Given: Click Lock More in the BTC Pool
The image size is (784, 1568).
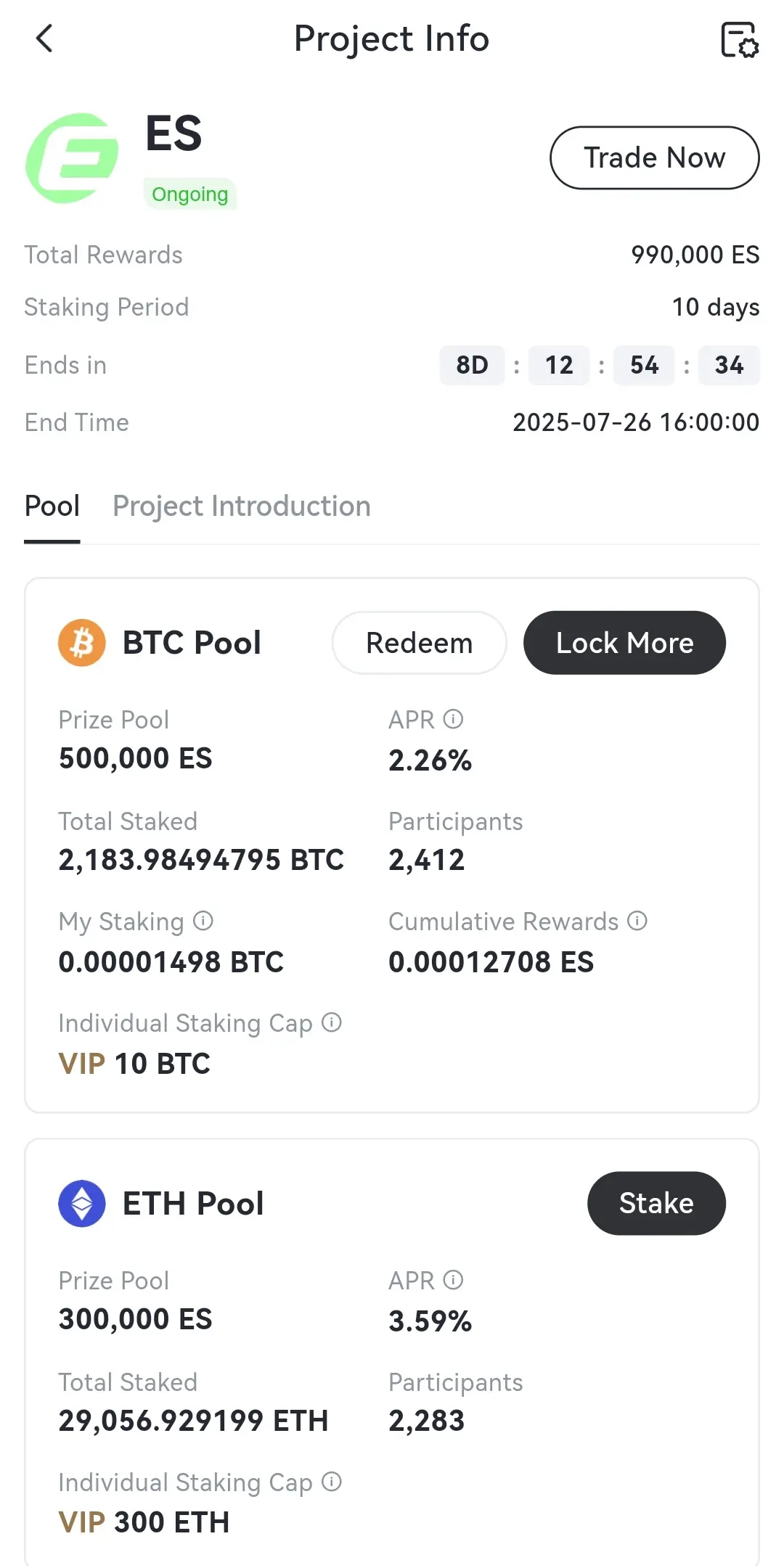Looking at the screenshot, I should (624, 643).
